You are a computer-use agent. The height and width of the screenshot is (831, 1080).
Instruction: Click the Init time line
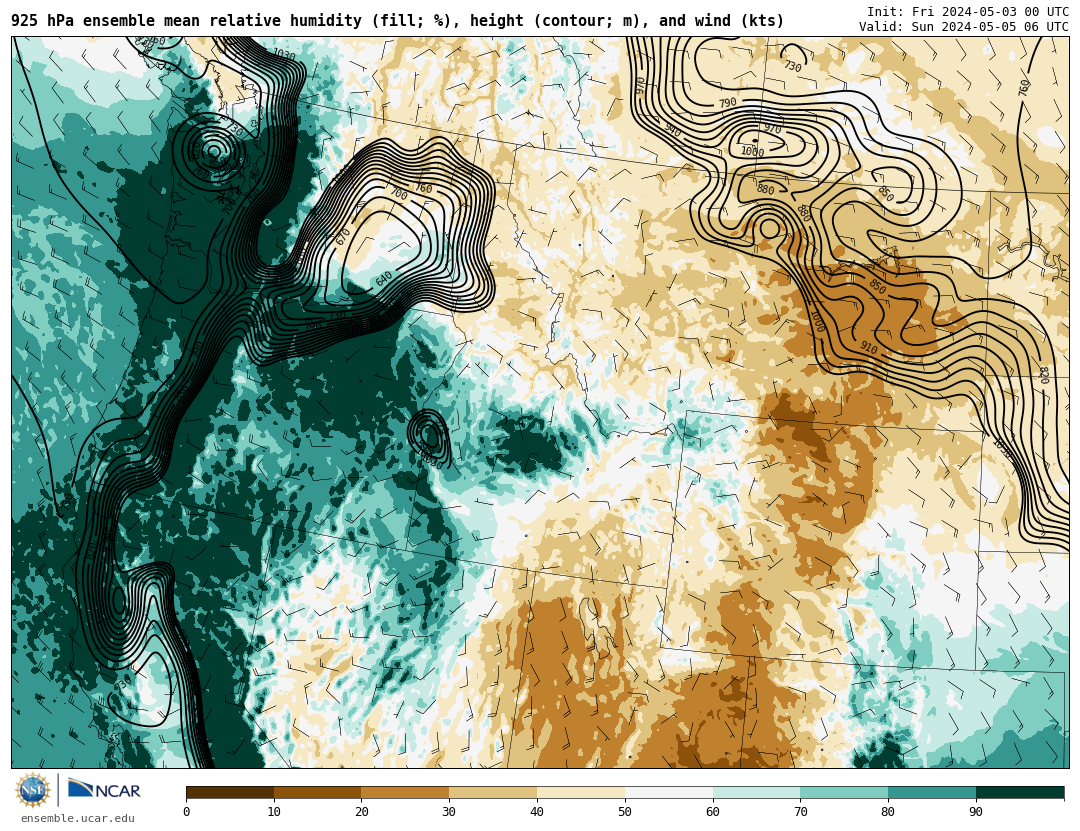click(x=968, y=12)
